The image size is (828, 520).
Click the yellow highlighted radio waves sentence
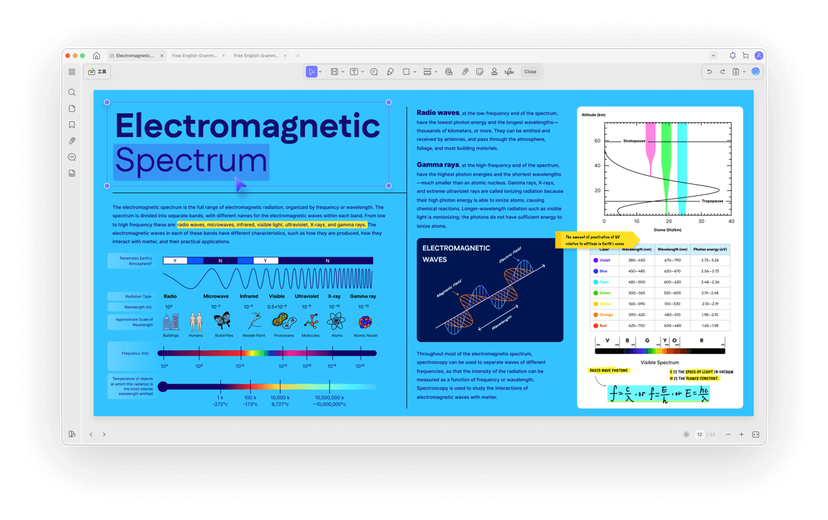pyautogui.click(x=271, y=224)
